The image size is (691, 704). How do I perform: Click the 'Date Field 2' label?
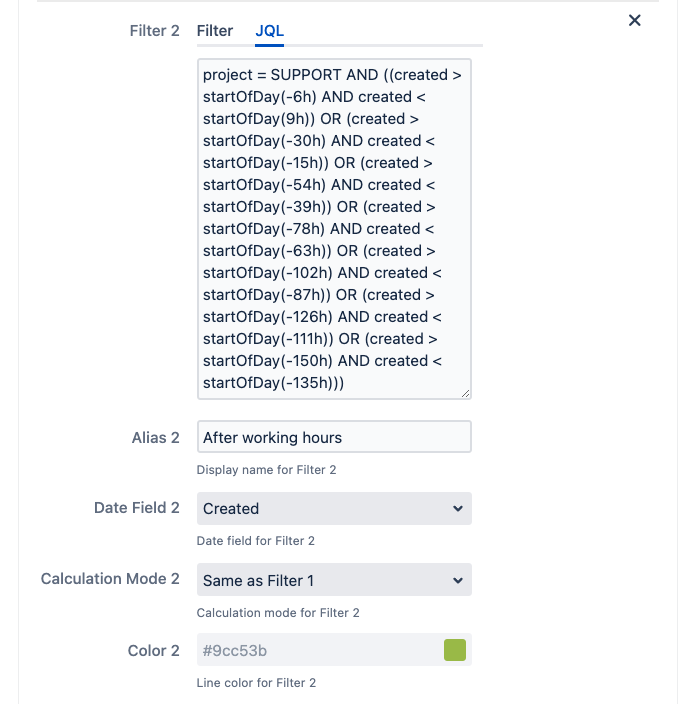[137, 508]
